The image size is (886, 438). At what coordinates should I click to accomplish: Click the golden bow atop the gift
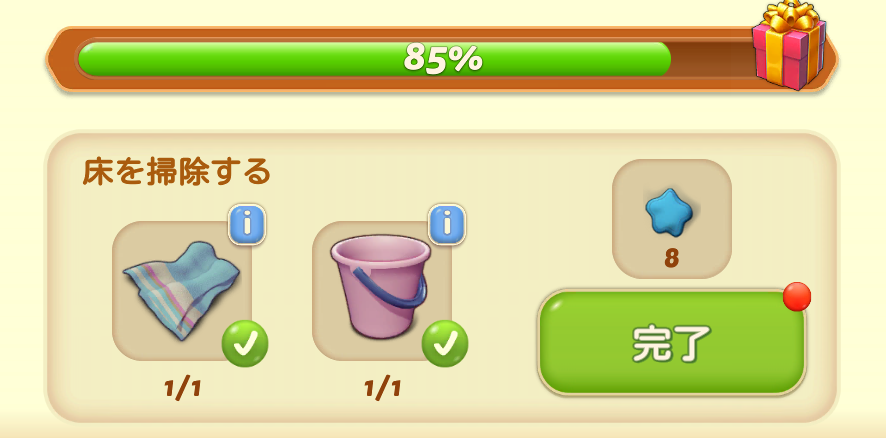click(791, 17)
